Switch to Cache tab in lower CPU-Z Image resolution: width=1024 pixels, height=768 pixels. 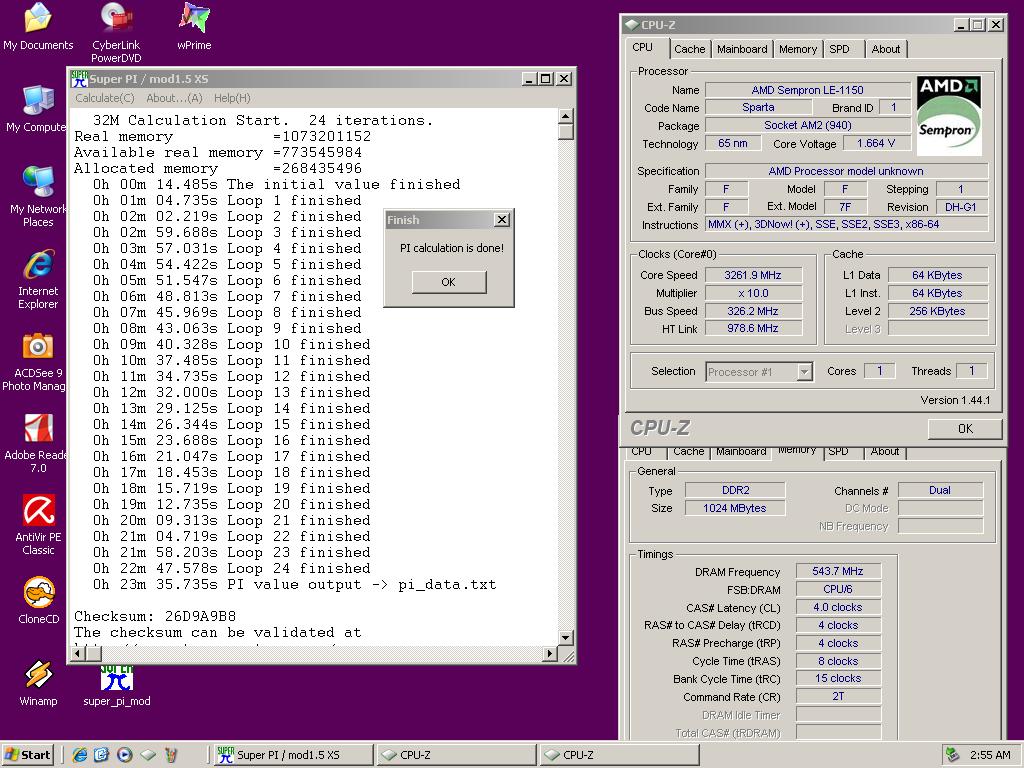click(x=689, y=452)
